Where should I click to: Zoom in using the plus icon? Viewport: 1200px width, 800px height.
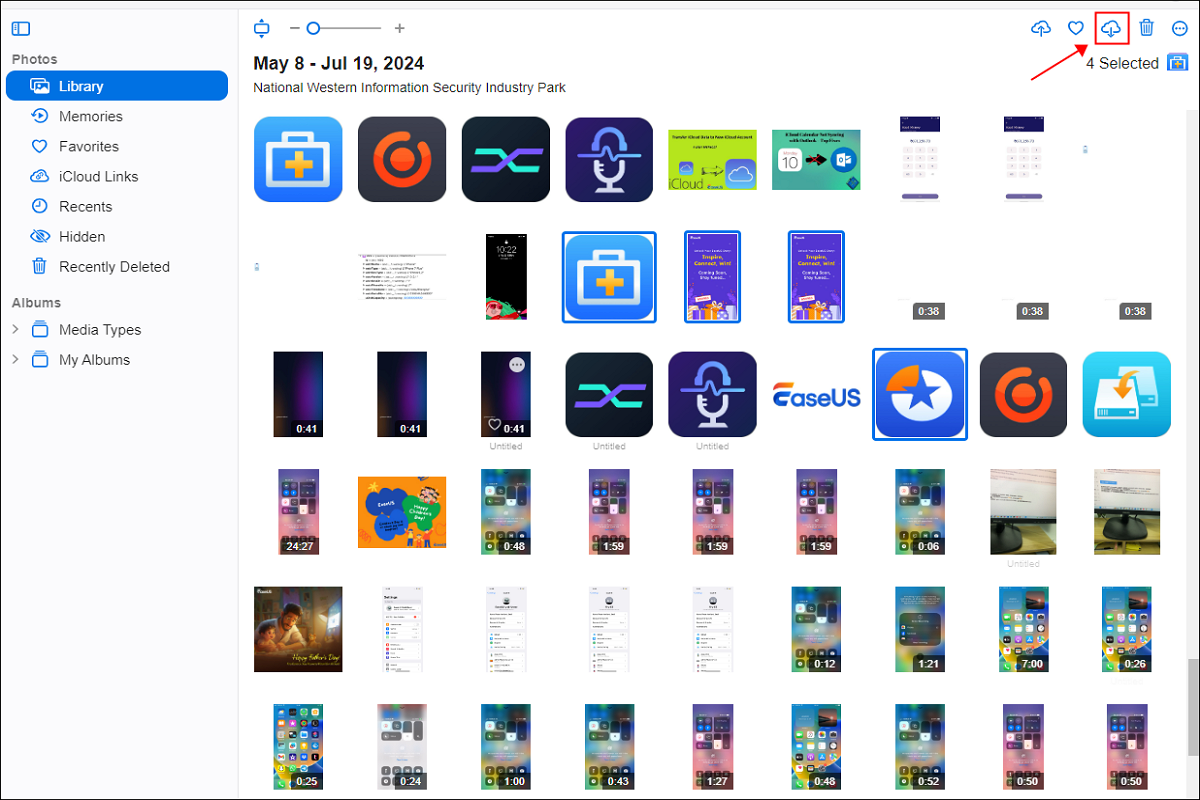pos(400,29)
